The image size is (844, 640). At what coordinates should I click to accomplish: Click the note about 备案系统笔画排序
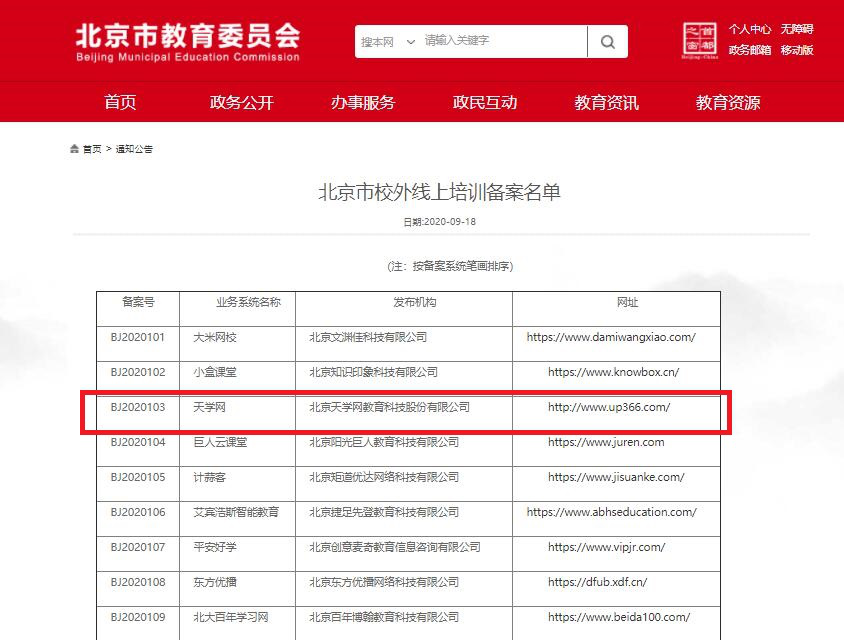(x=450, y=266)
